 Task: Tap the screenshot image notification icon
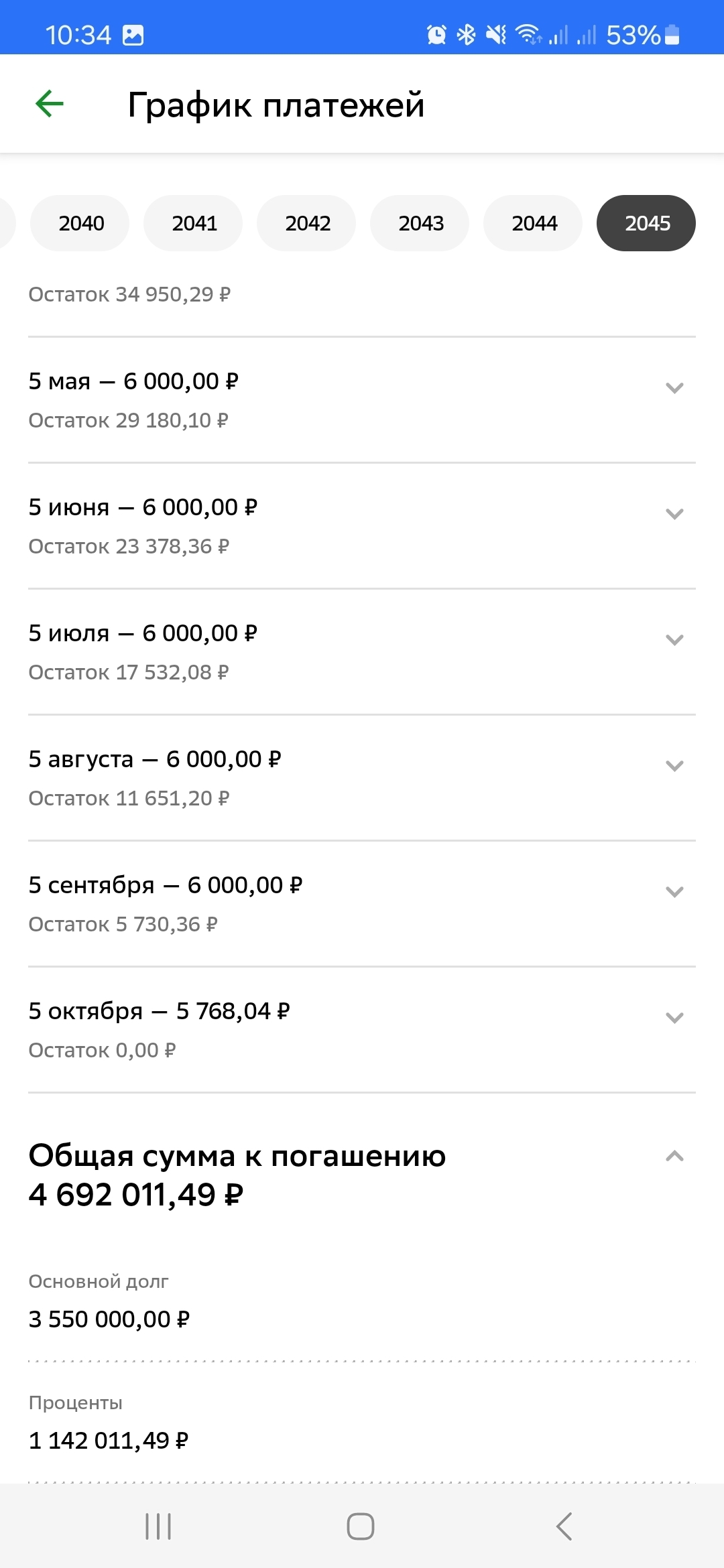pos(133,35)
